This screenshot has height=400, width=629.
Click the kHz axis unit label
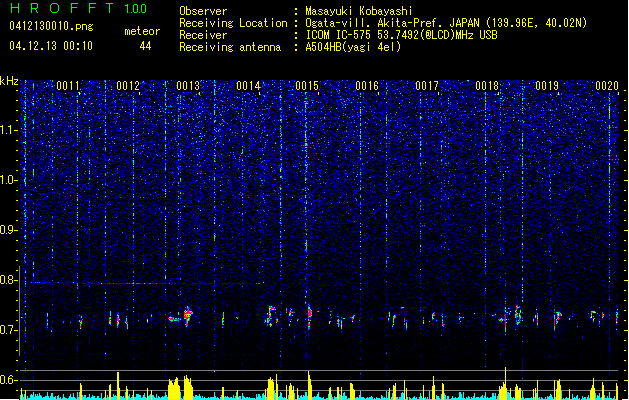click(9, 81)
